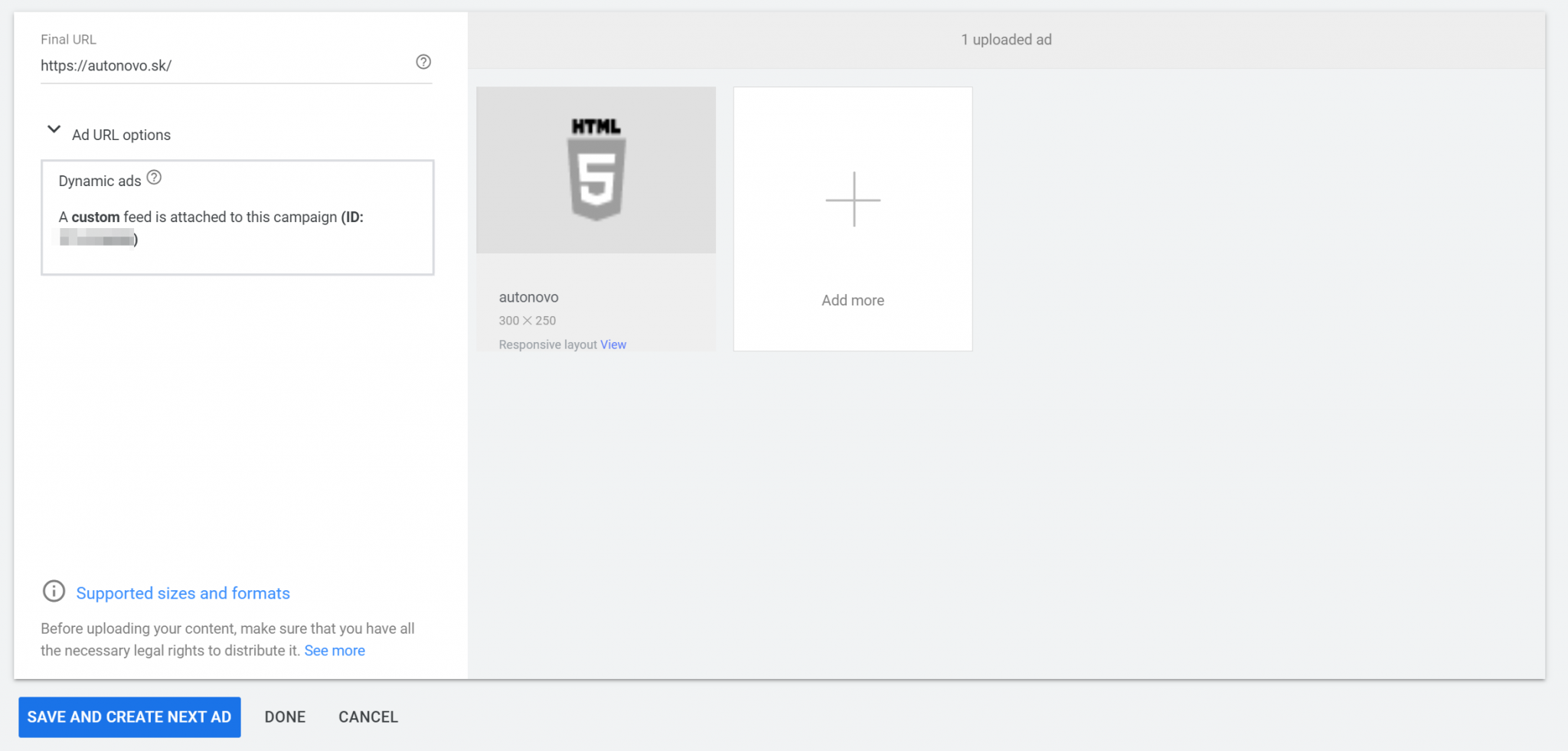This screenshot has height=751, width=1568.
Task: Click the plus icon to add another ad
Action: click(853, 200)
